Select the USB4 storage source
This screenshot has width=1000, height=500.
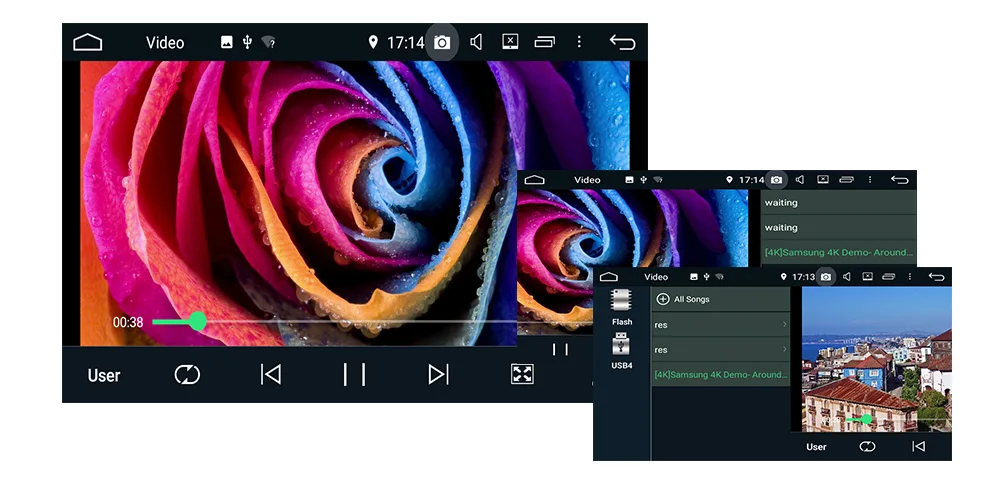(621, 351)
